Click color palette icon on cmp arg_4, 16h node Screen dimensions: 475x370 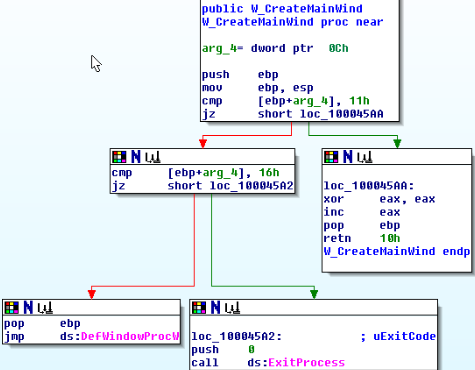[119, 157]
